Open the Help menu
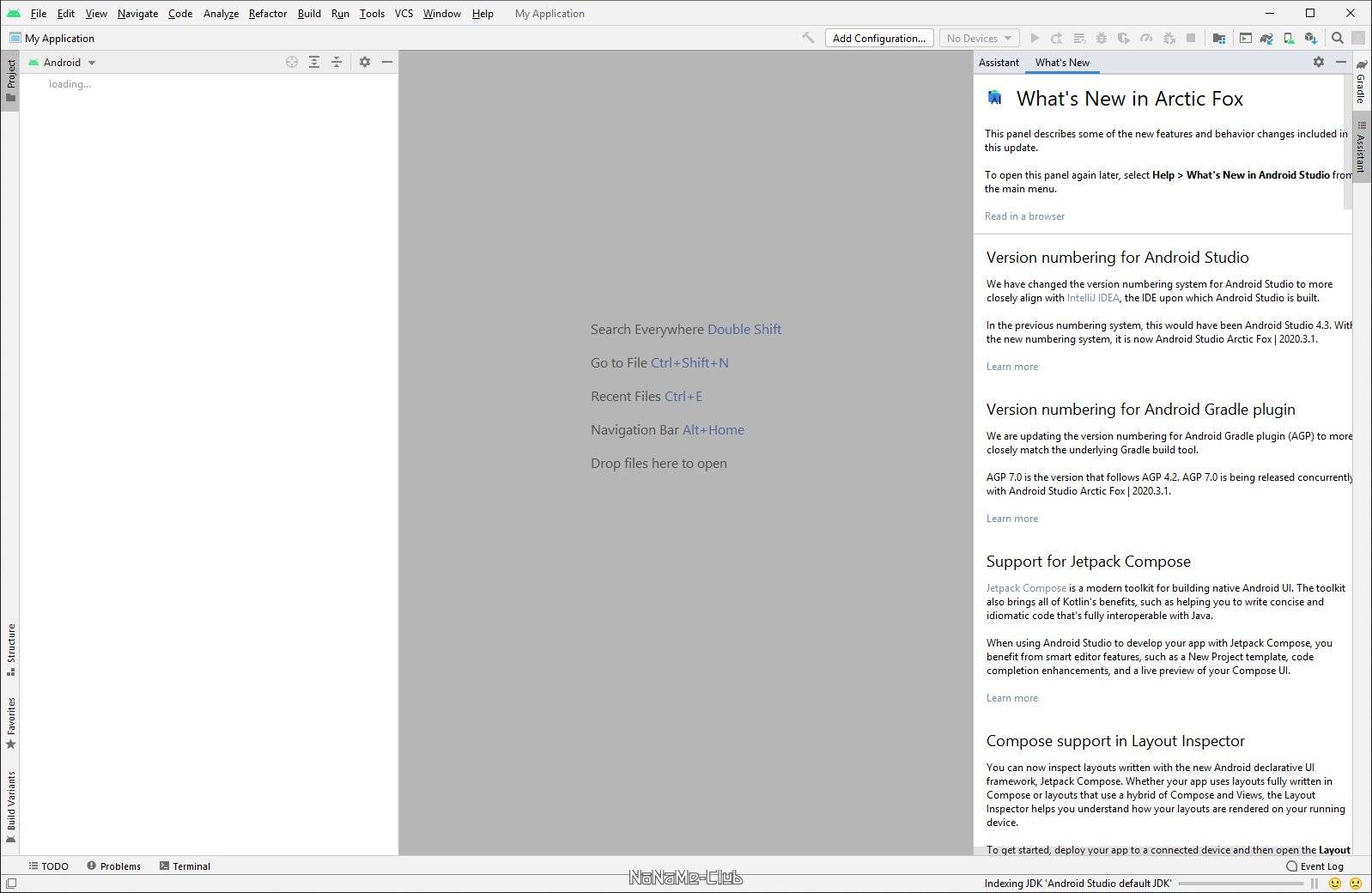 483,14
